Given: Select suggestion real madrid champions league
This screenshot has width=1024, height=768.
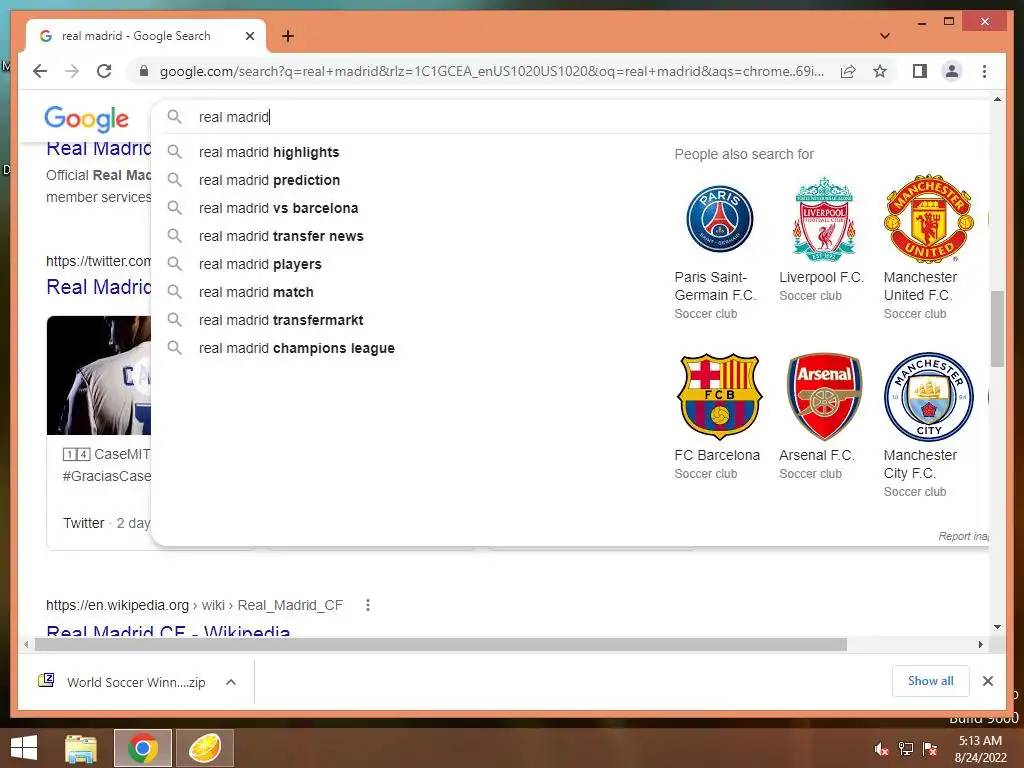Looking at the screenshot, I should [x=297, y=349].
